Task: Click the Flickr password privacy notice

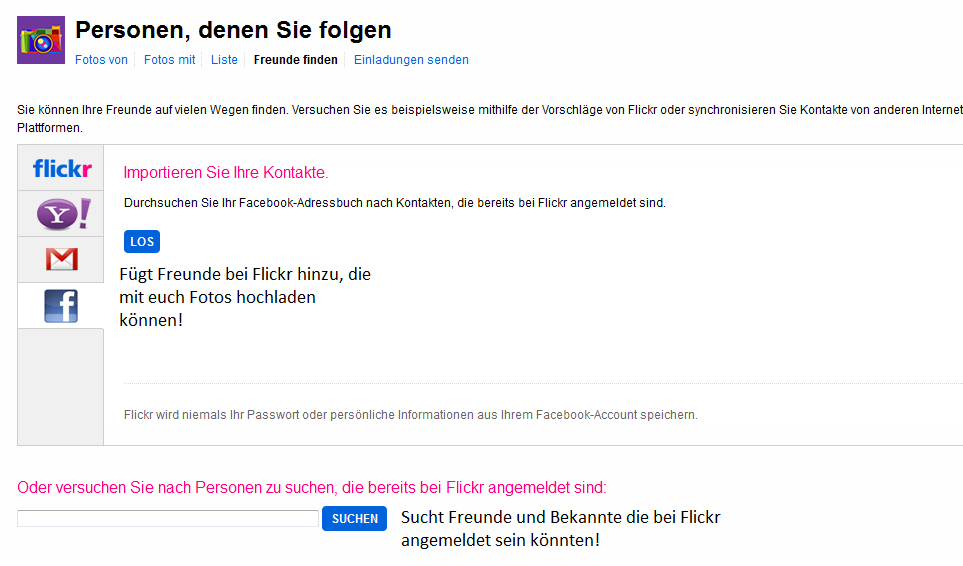Action: (x=410, y=415)
